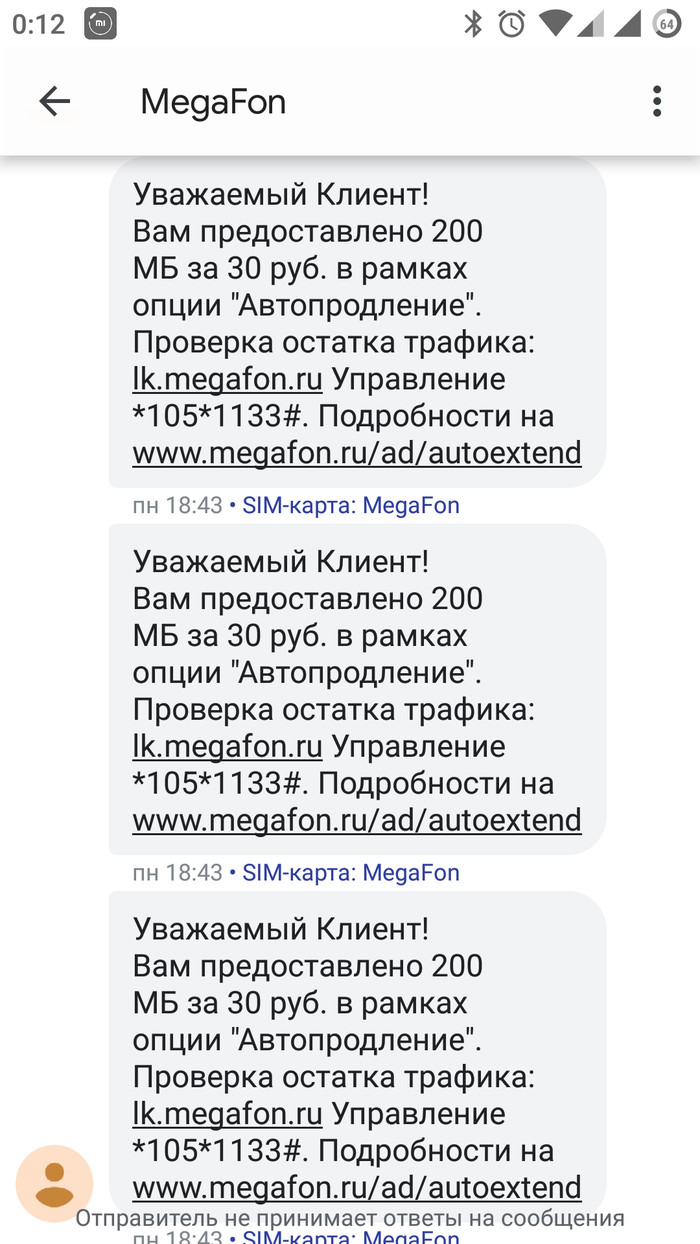Tap the Bluetooth status bar icon

[x=473, y=24]
